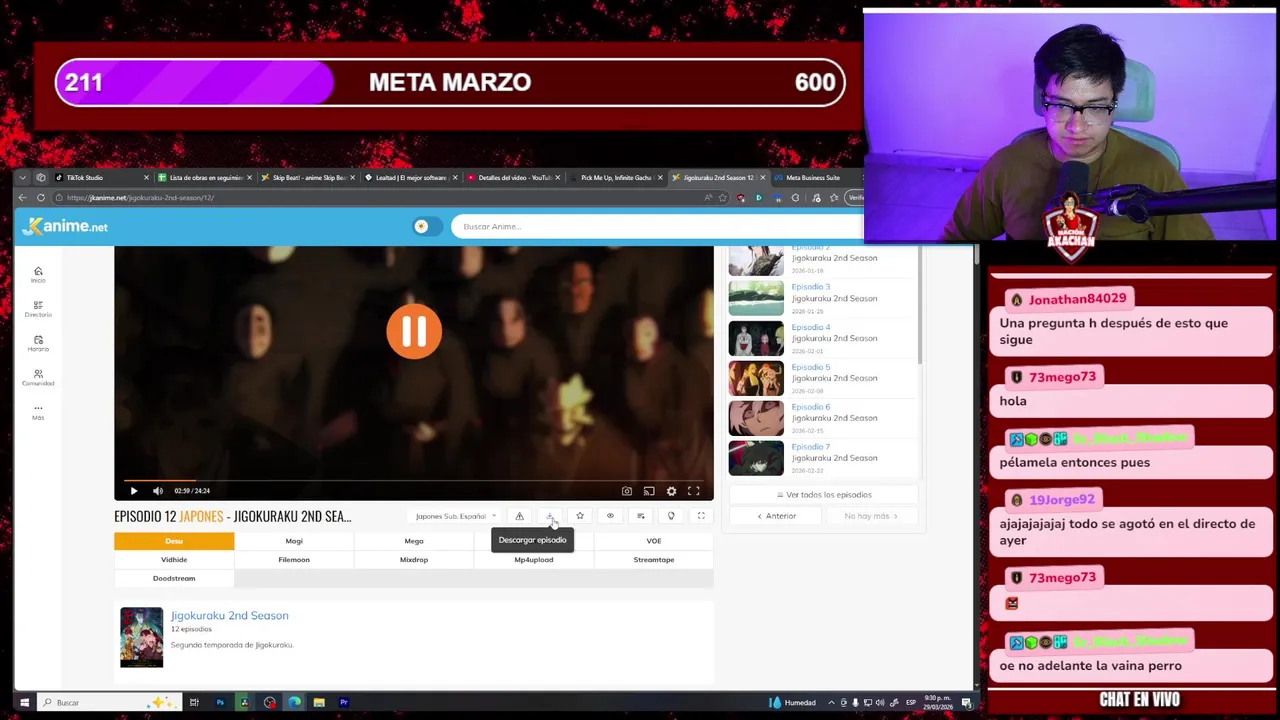Reload the page with refresh icon
Image resolution: width=1280 pixels, height=720 pixels.
pos(41,198)
